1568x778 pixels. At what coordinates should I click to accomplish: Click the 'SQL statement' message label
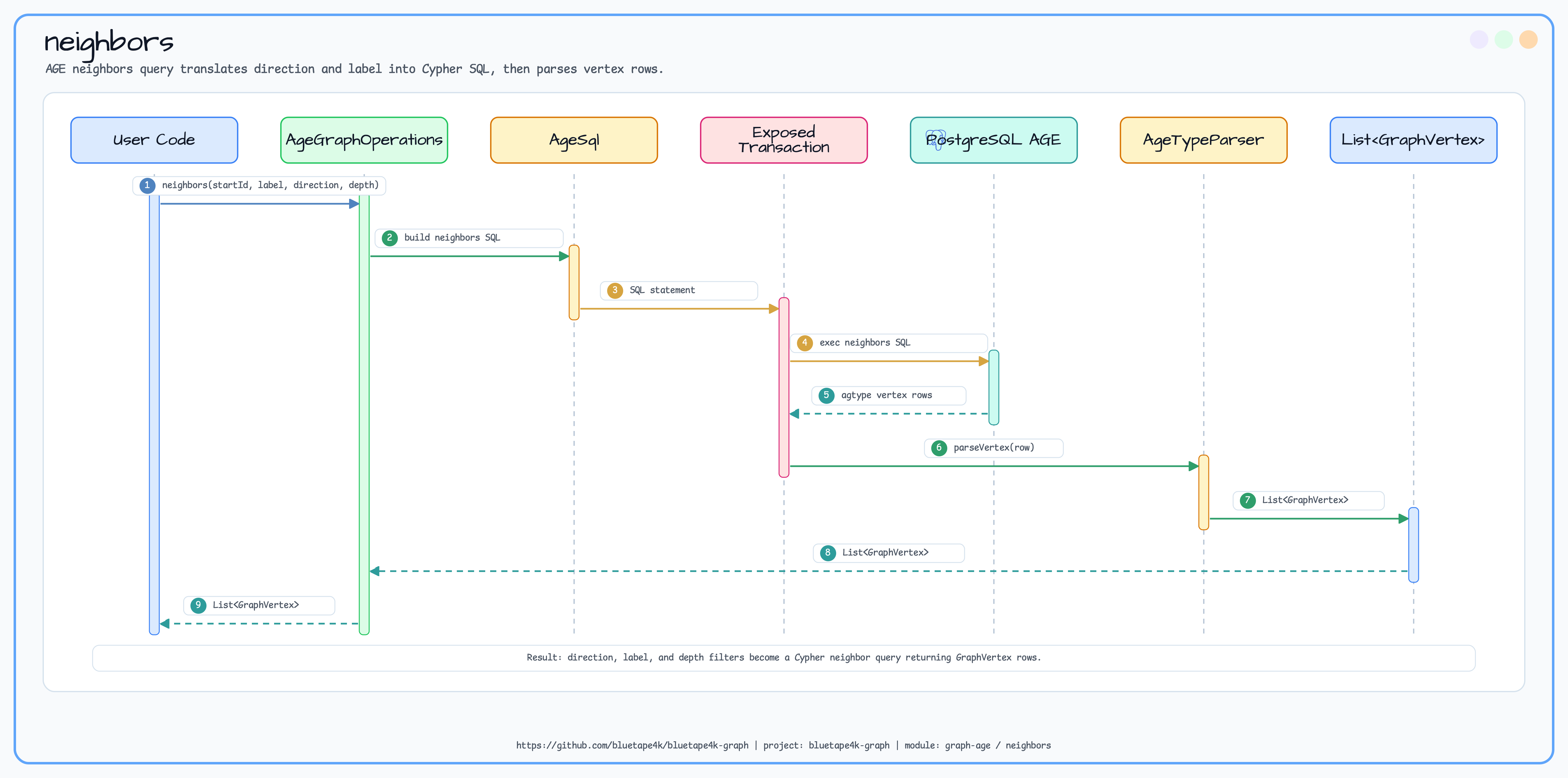click(679, 291)
